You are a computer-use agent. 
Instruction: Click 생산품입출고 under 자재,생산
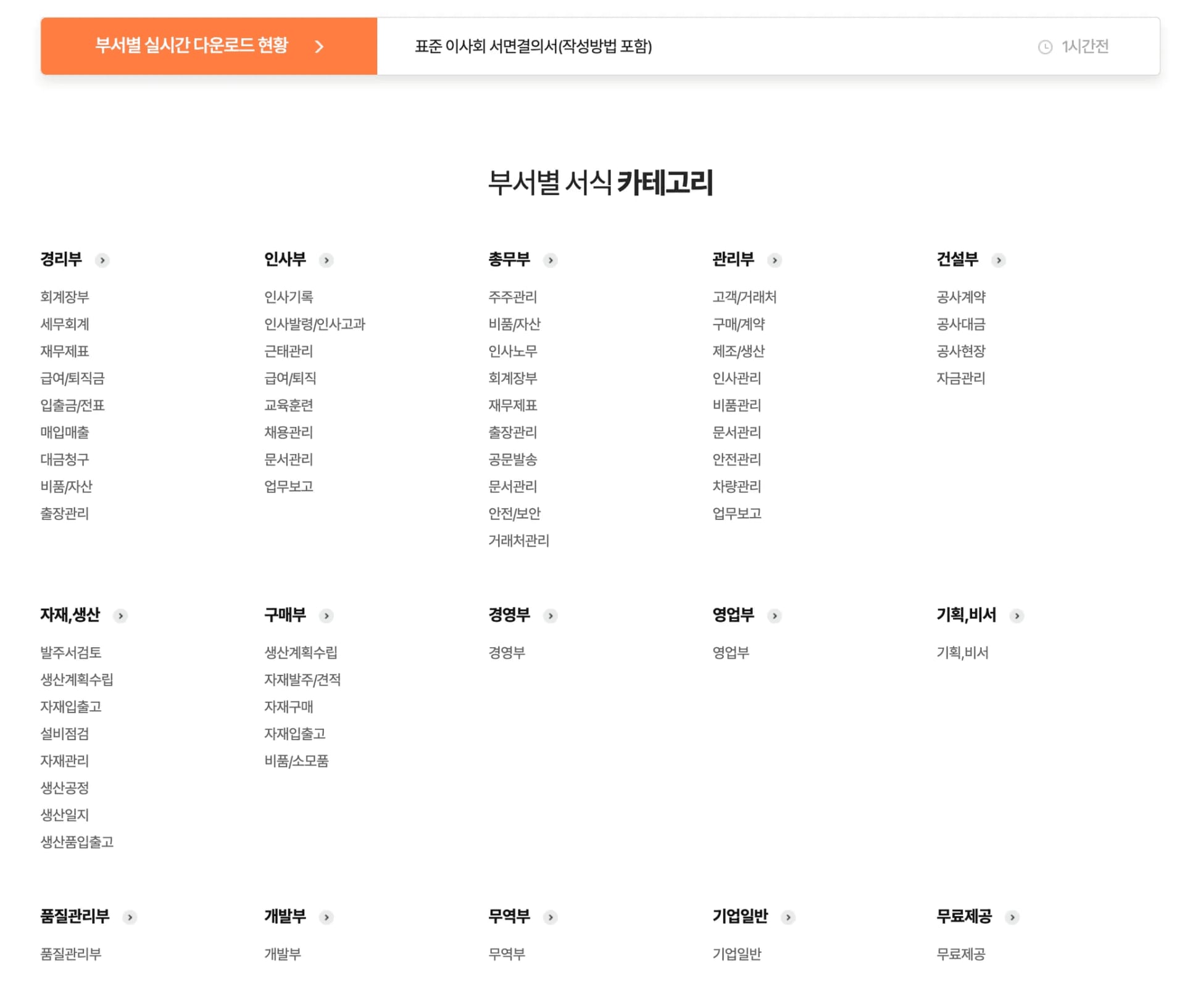pyautogui.click(x=77, y=841)
